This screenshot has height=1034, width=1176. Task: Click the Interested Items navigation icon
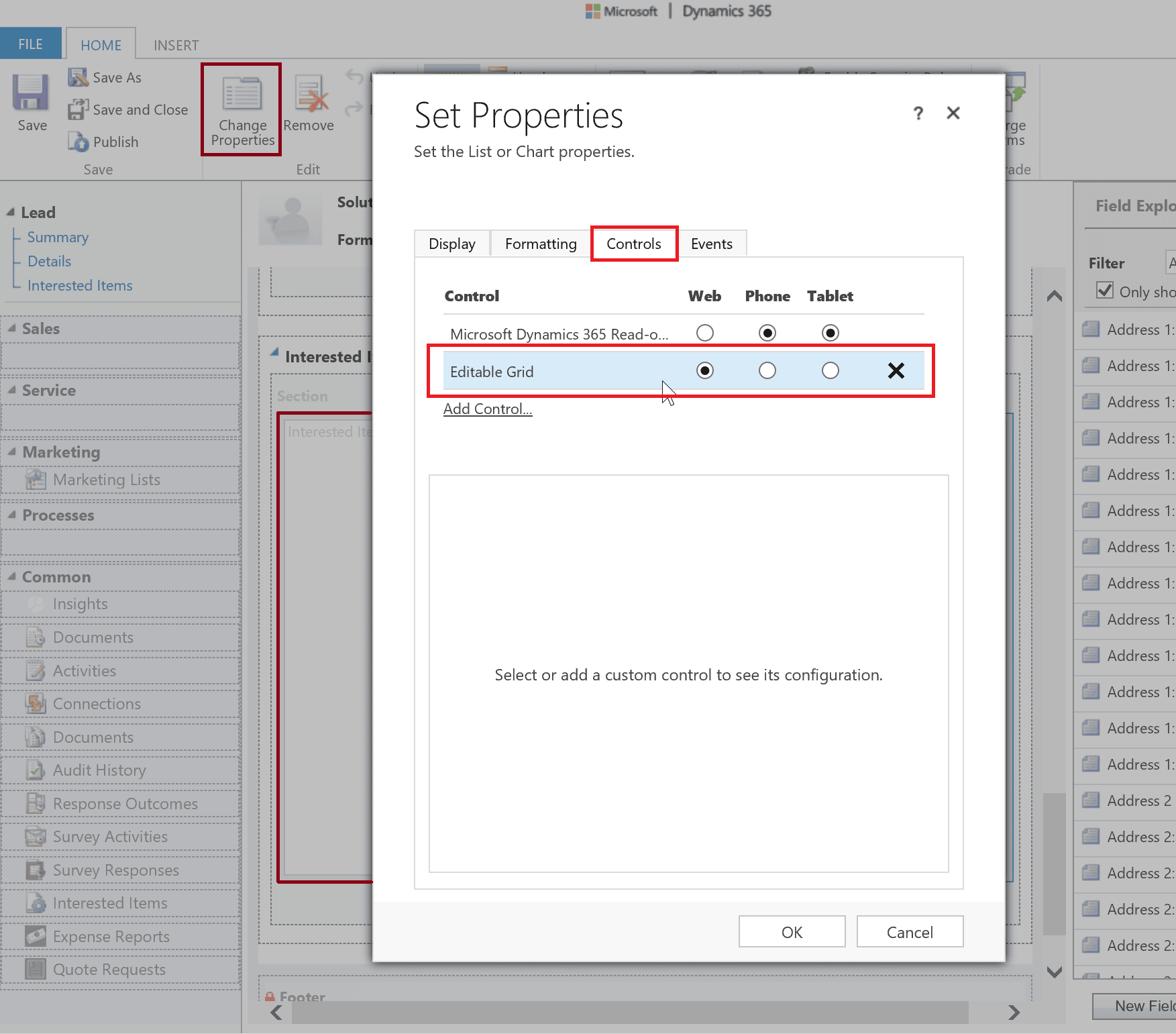tap(36, 903)
